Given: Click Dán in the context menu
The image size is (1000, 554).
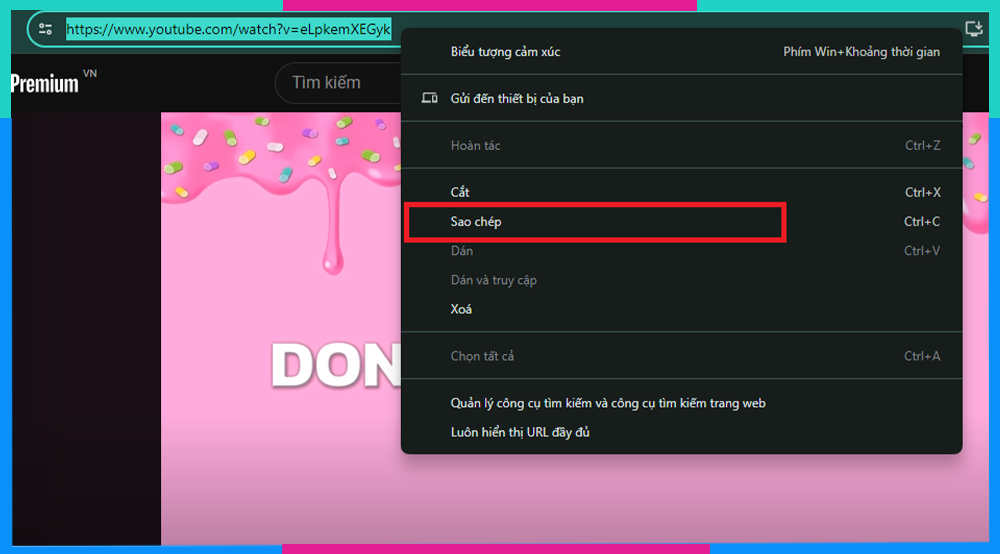Looking at the screenshot, I should point(462,251).
